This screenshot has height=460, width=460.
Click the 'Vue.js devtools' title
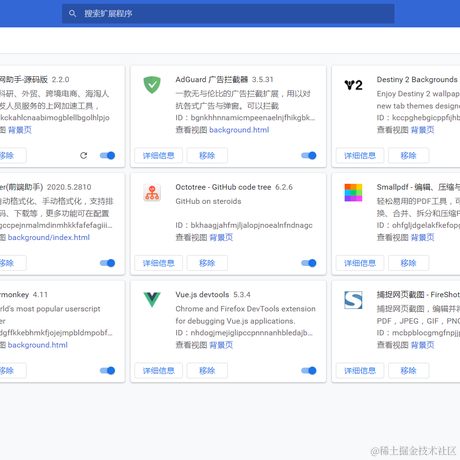point(202,295)
